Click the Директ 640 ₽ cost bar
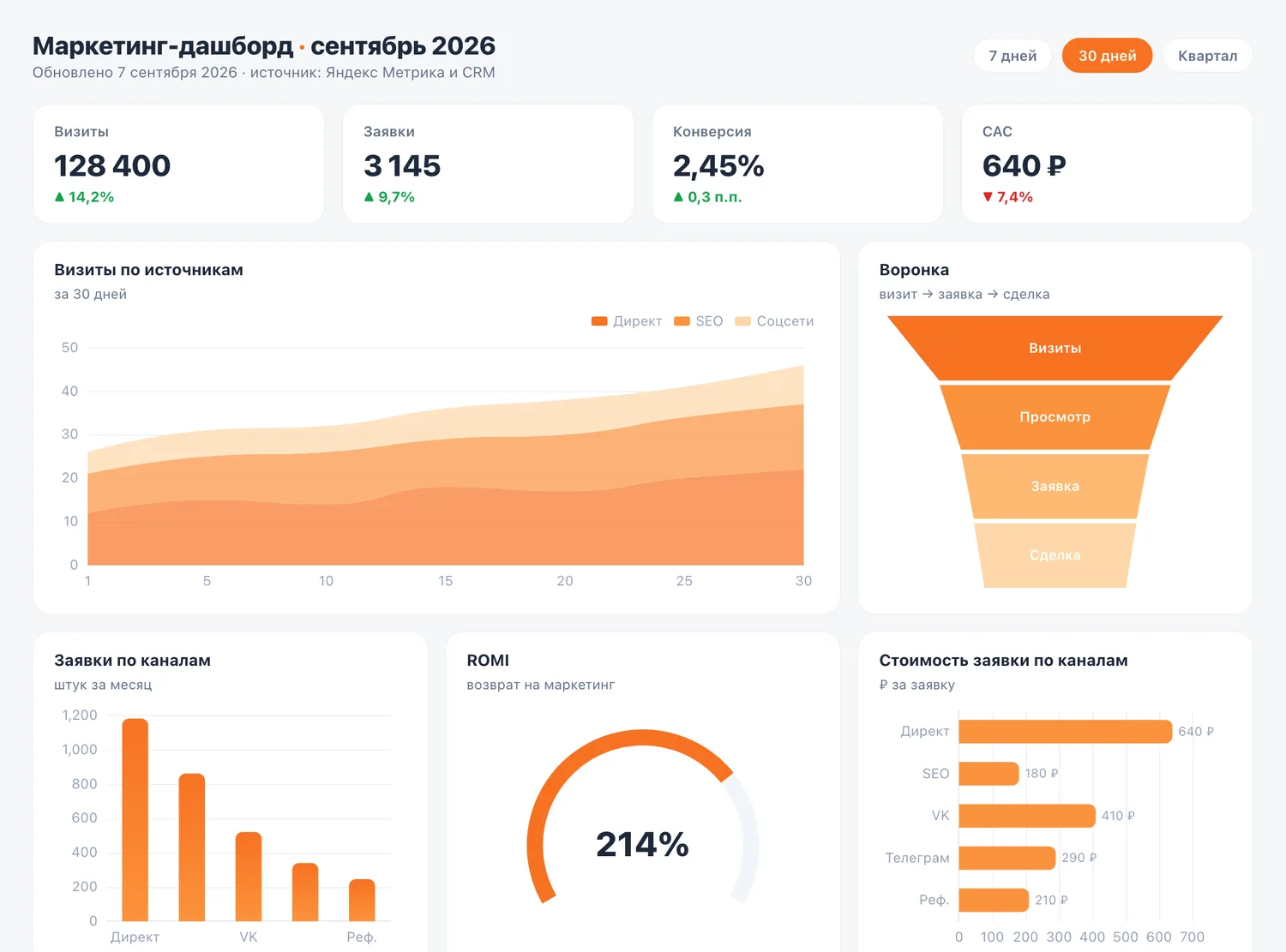This screenshot has height=952, width=1286. coord(1065,731)
